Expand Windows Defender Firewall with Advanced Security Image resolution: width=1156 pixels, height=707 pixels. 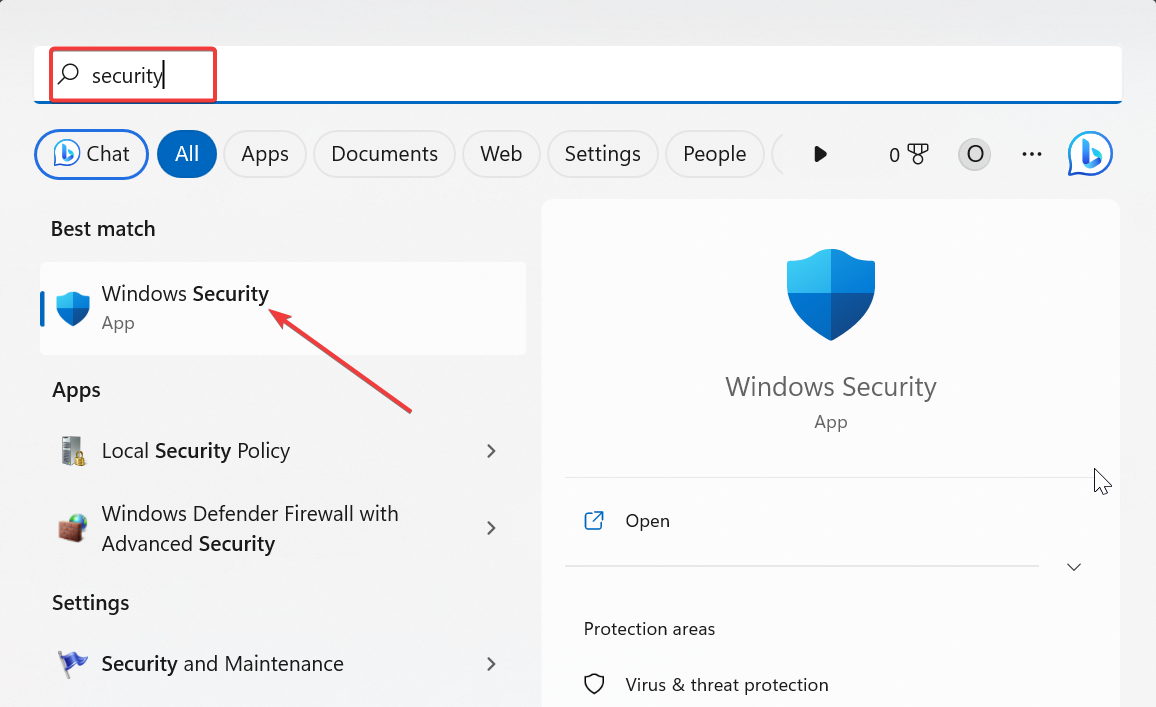[x=491, y=528]
